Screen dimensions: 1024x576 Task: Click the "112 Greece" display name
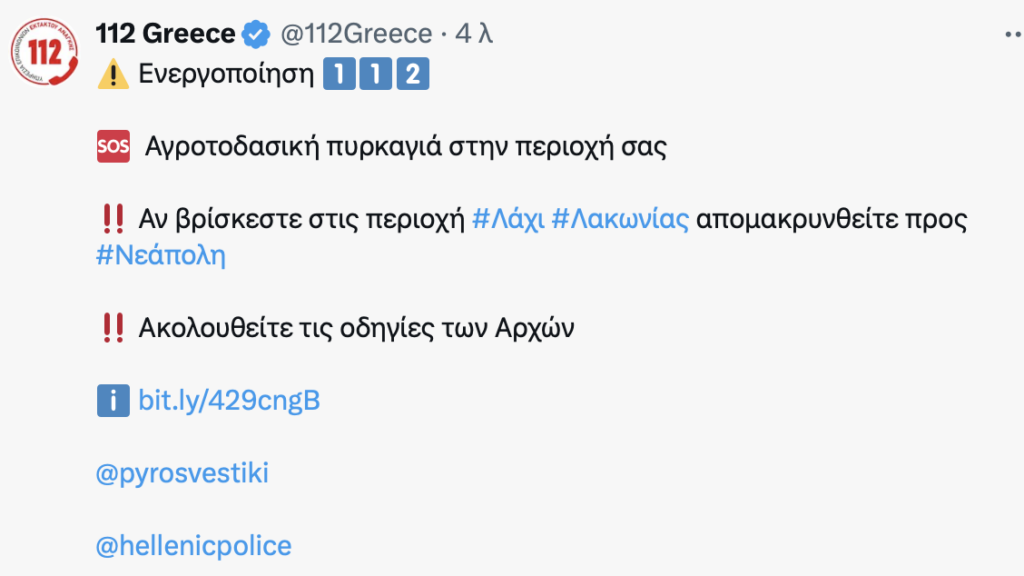click(166, 34)
